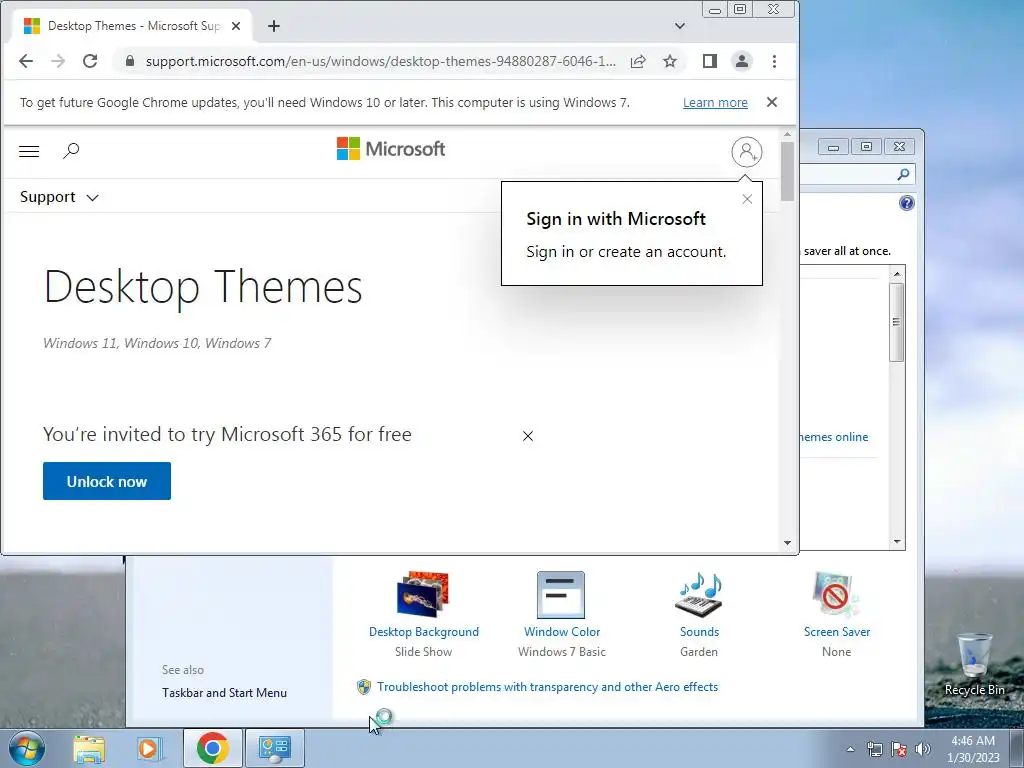Click the themes list scrollbar thumb
The width and height of the screenshot is (1024, 768).
897,322
